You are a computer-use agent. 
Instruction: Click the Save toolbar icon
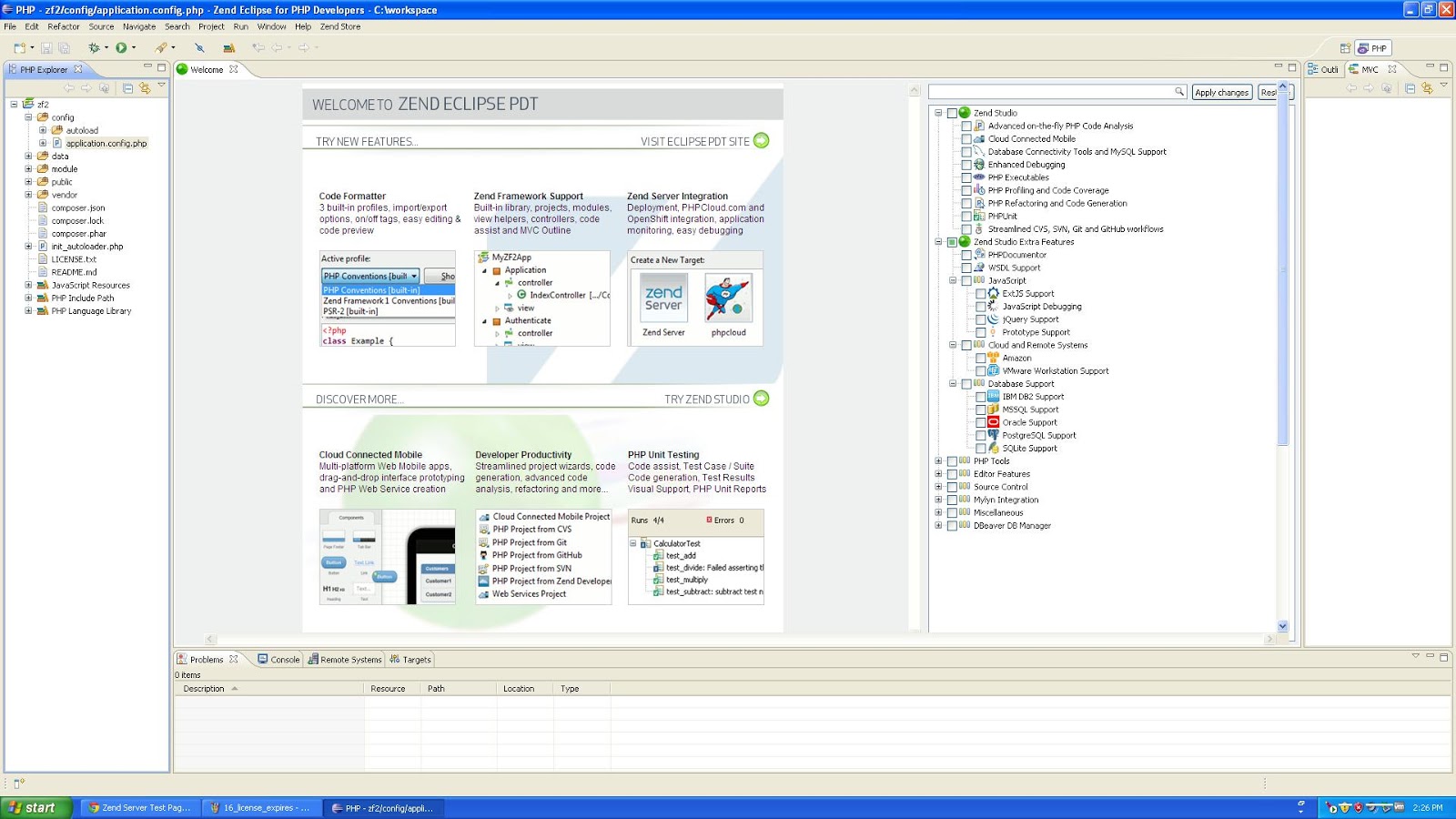(x=46, y=48)
